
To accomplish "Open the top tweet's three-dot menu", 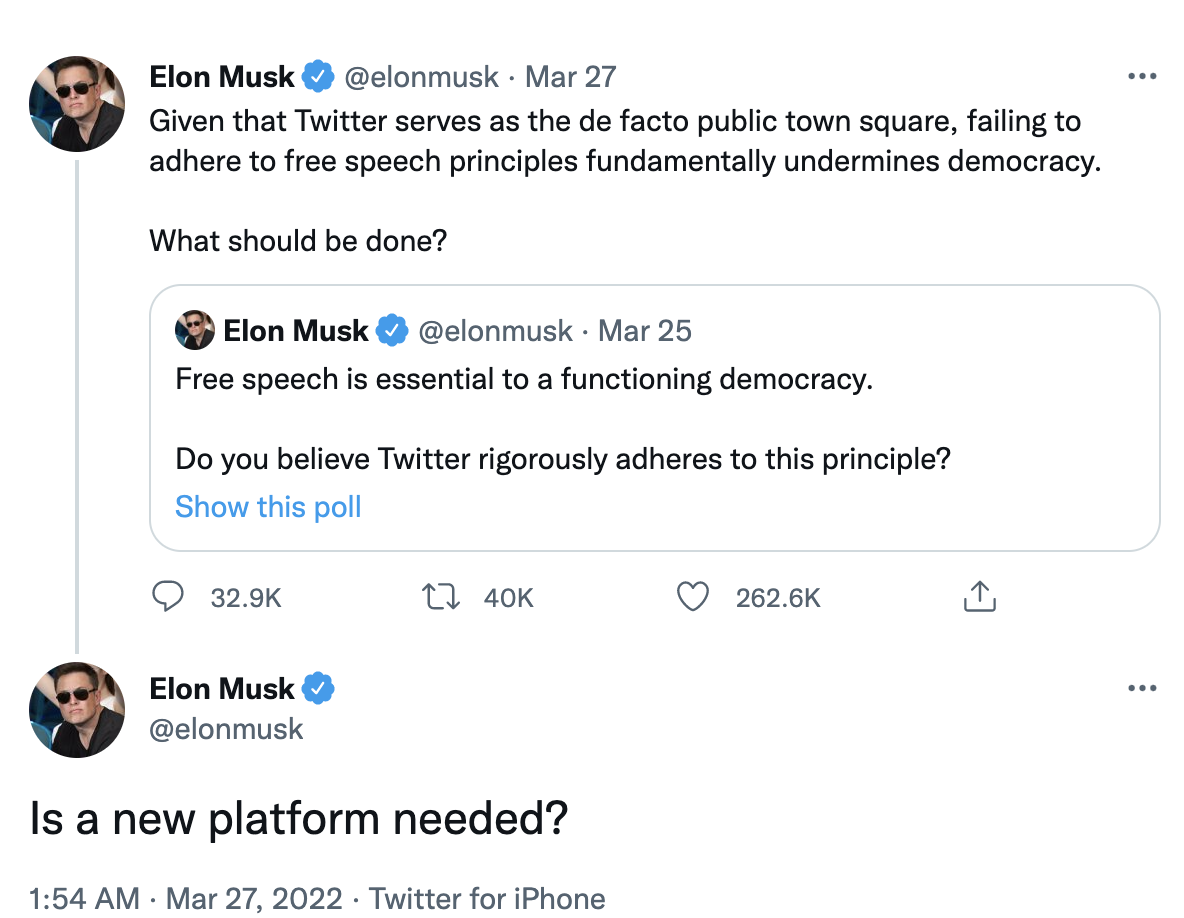I will [1141, 77].
